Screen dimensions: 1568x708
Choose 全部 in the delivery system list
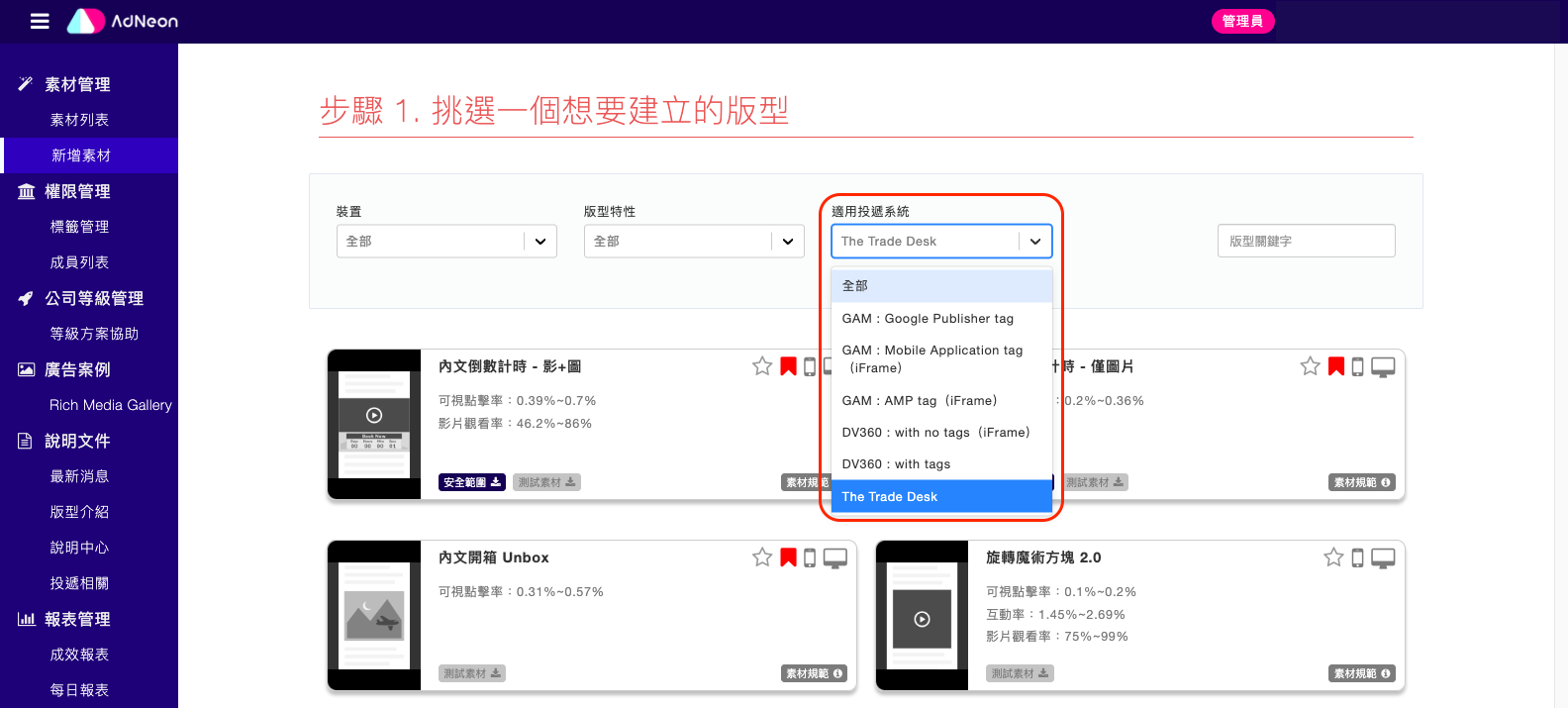click(941, 285)
